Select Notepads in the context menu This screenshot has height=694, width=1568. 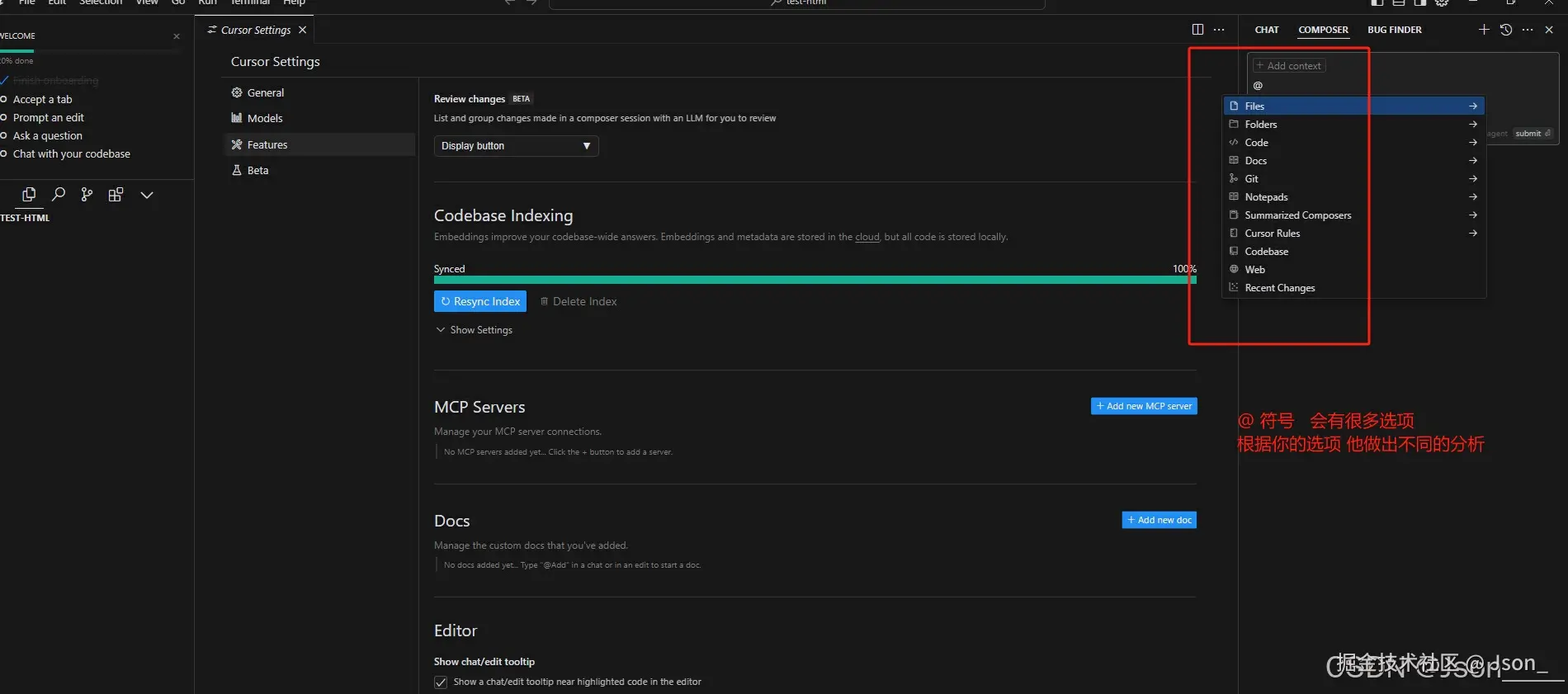click(x=1353, y=196)
